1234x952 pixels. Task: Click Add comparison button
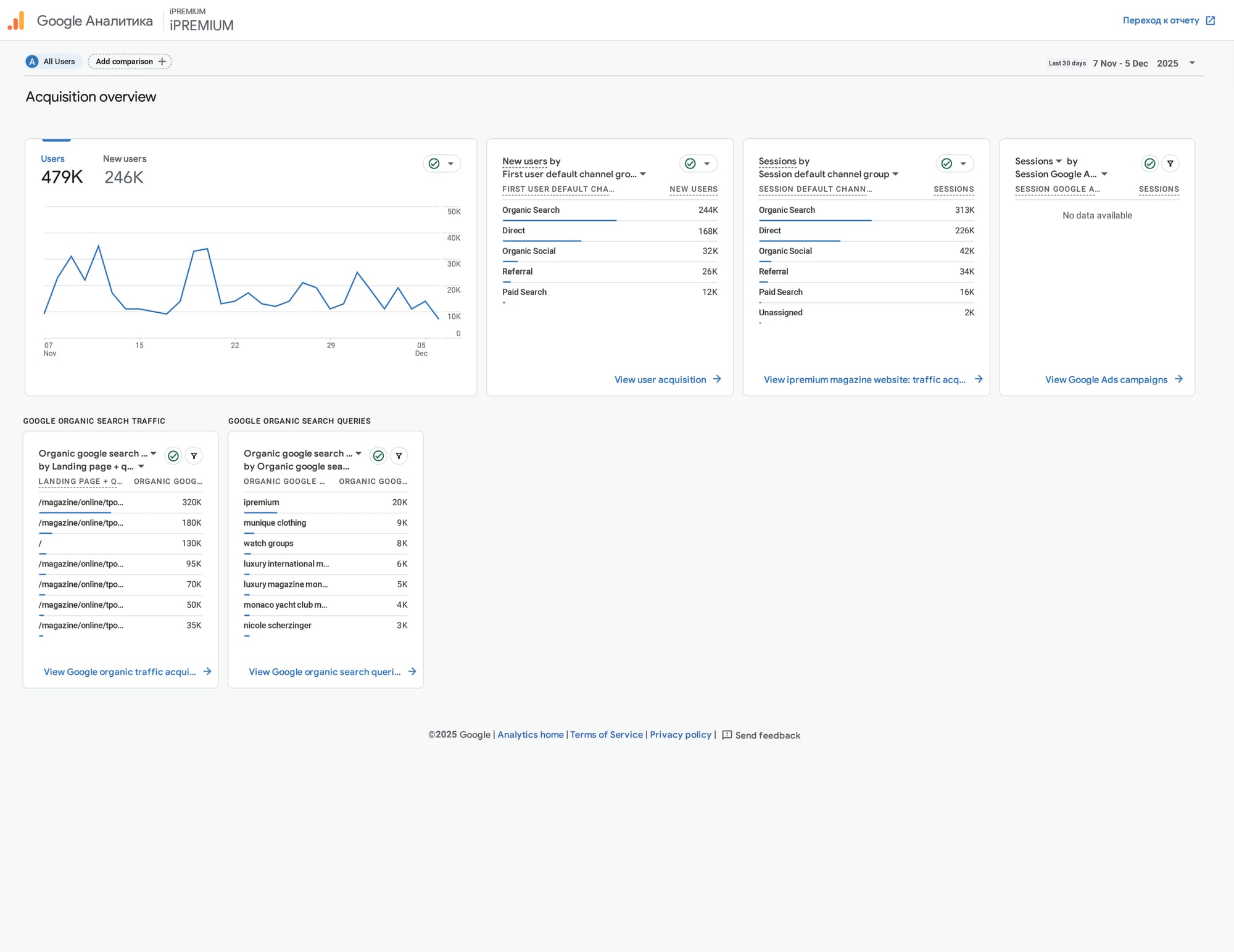tap(130, 62)
